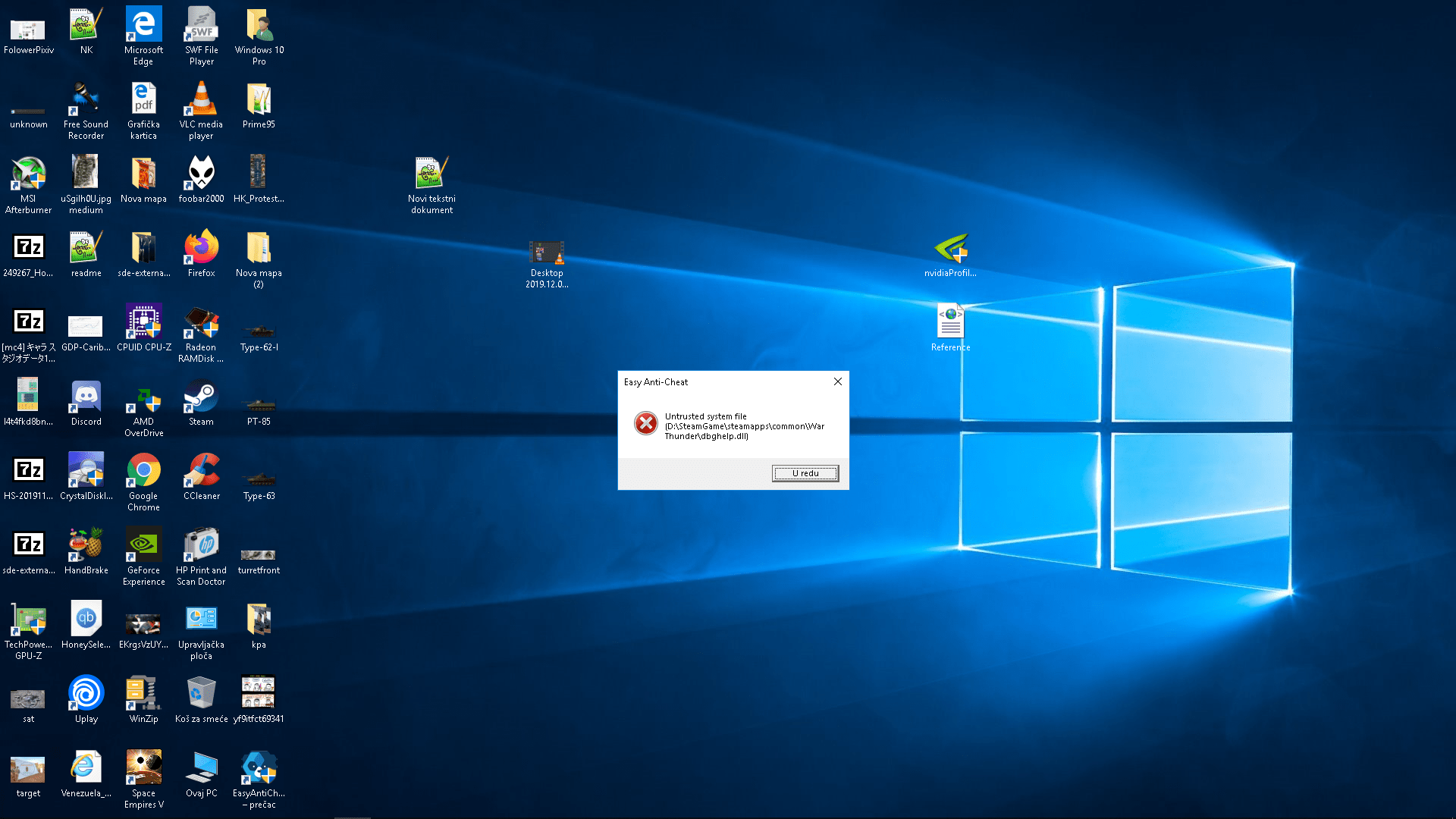Select the HoneySelect qBittorrent file icon
This screenshot has height=819, width=1456.
[x=86, y=625]
